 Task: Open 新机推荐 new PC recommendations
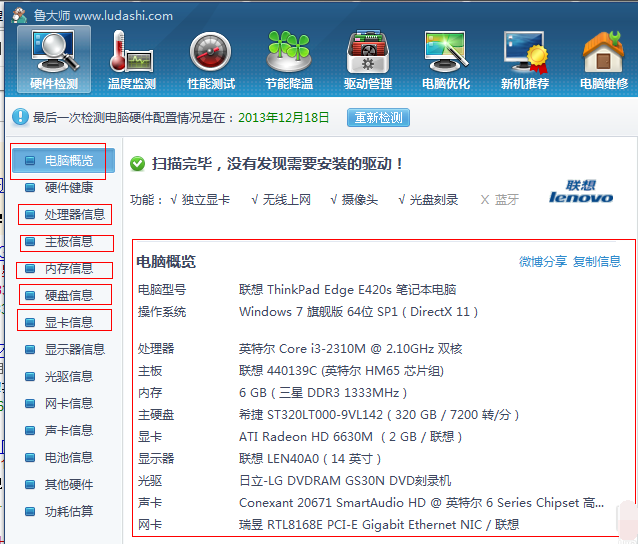[525, 59]
